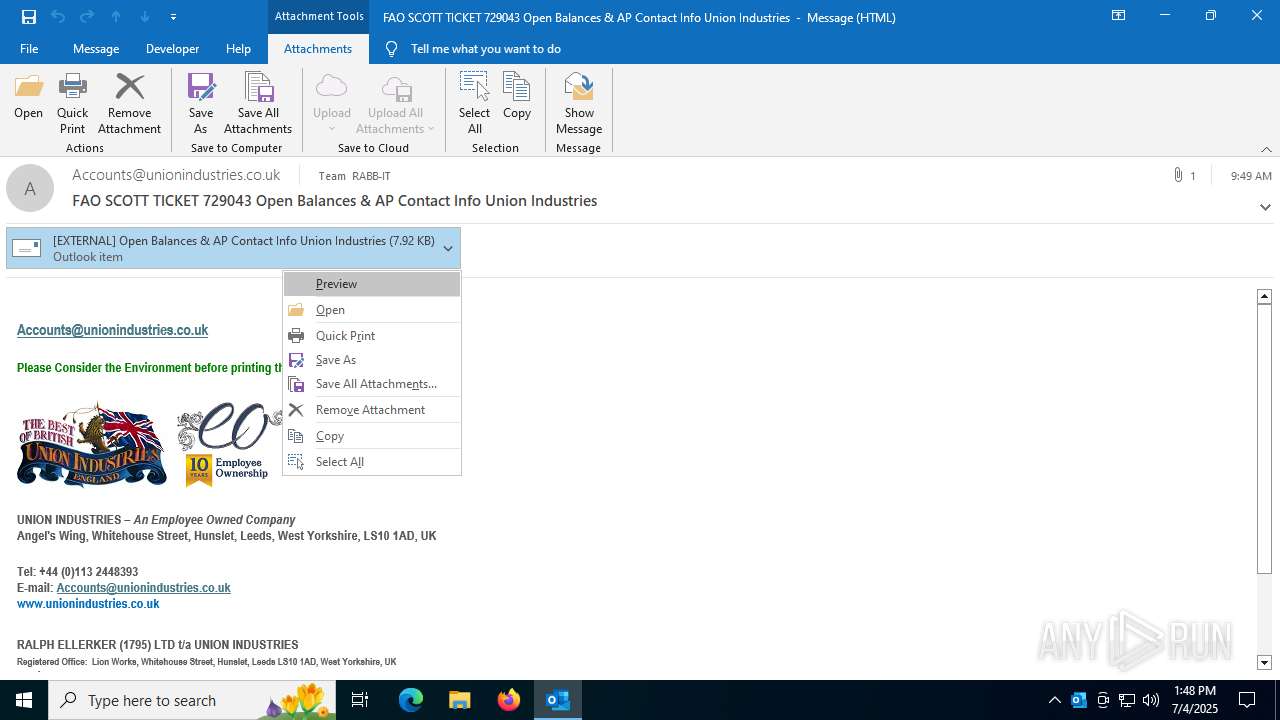
Task: Switch to the Message tab
Action: (96, 49)
